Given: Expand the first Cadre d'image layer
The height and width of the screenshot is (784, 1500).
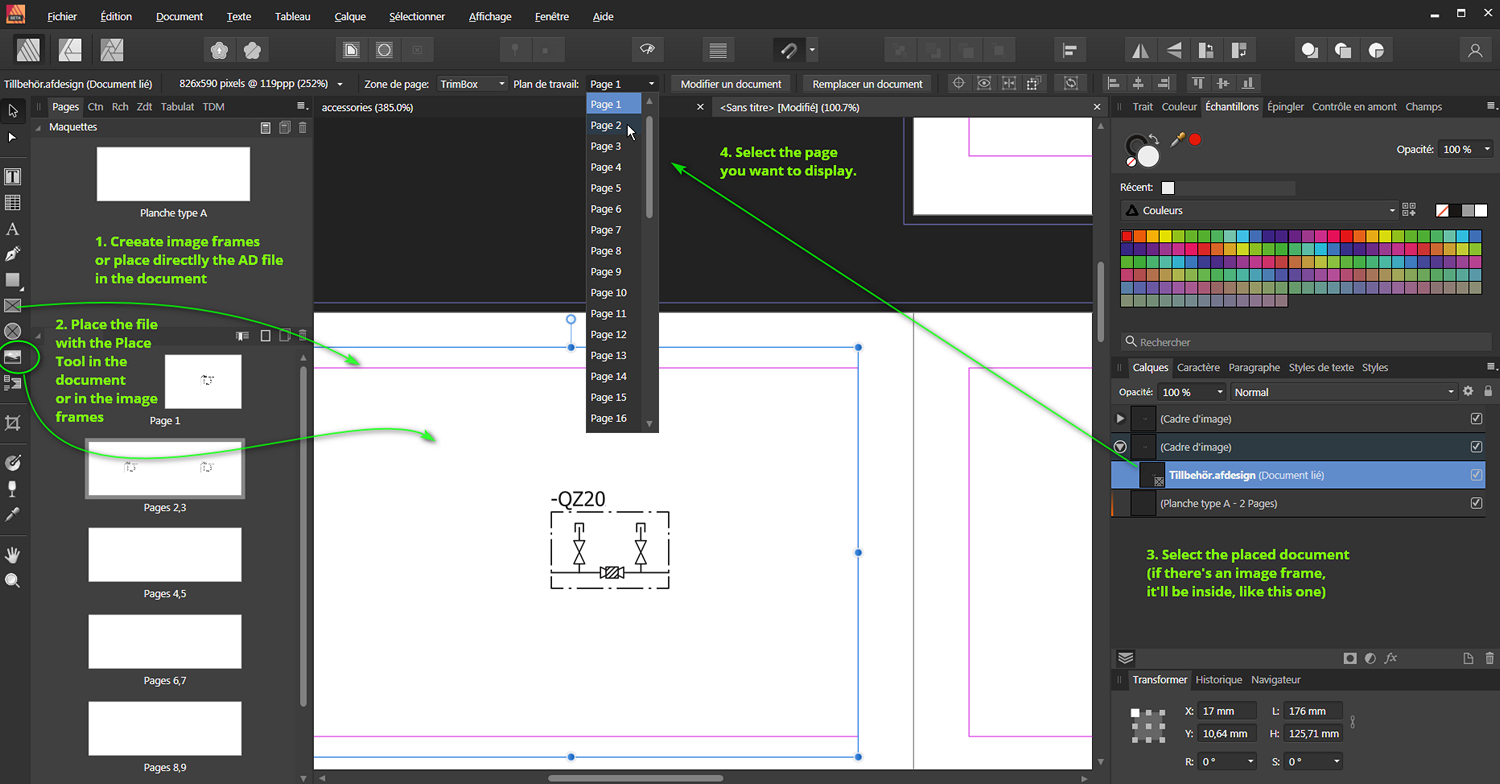Looking at the screenshot, I should (1120, 419).
